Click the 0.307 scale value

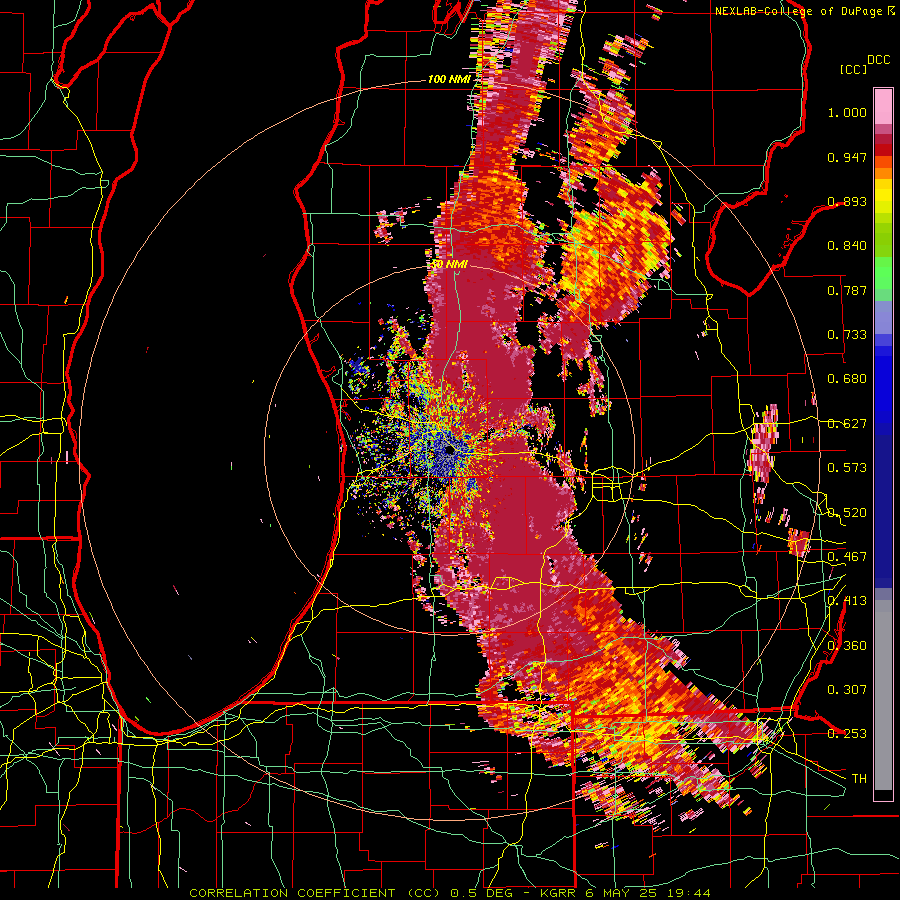[x=847, y=690]
